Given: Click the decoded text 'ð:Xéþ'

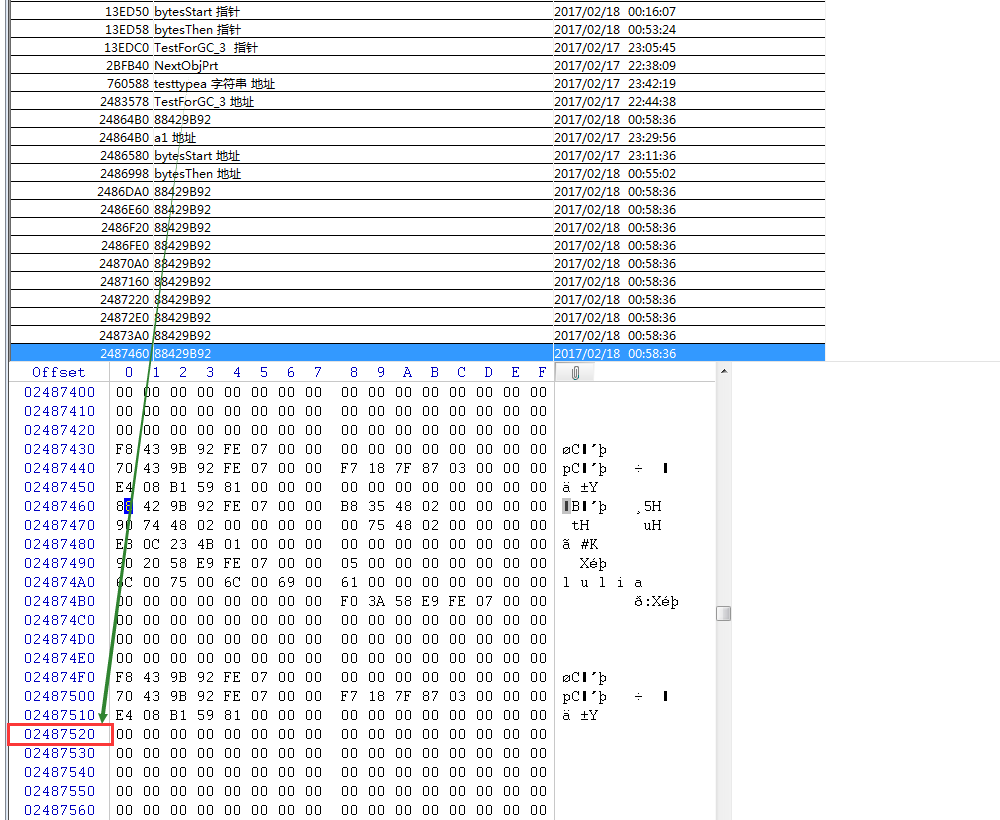Looking at the screenshot, I should (656, 601).
